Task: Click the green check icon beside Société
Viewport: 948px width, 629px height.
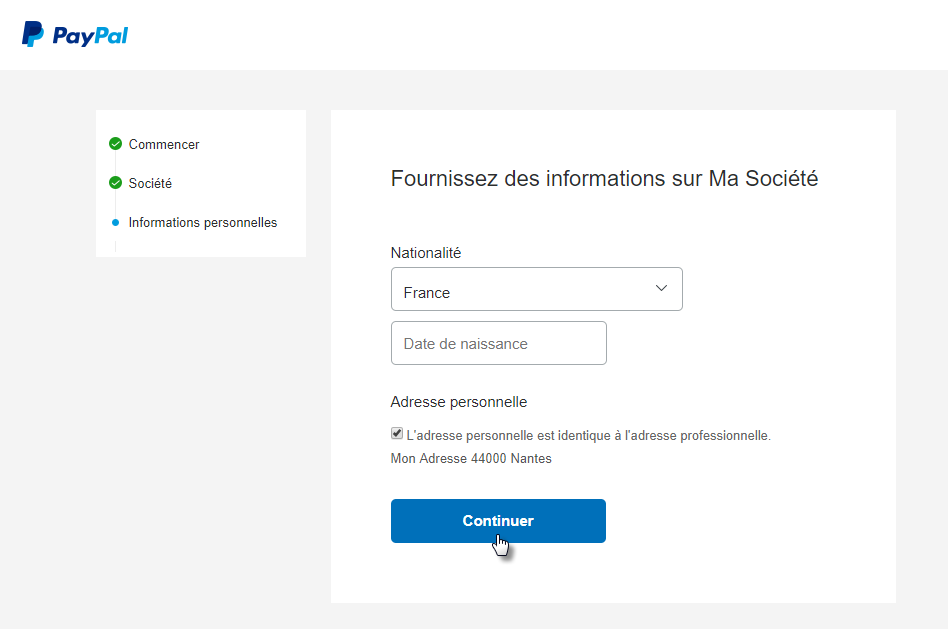Action: tap(115, 183)
